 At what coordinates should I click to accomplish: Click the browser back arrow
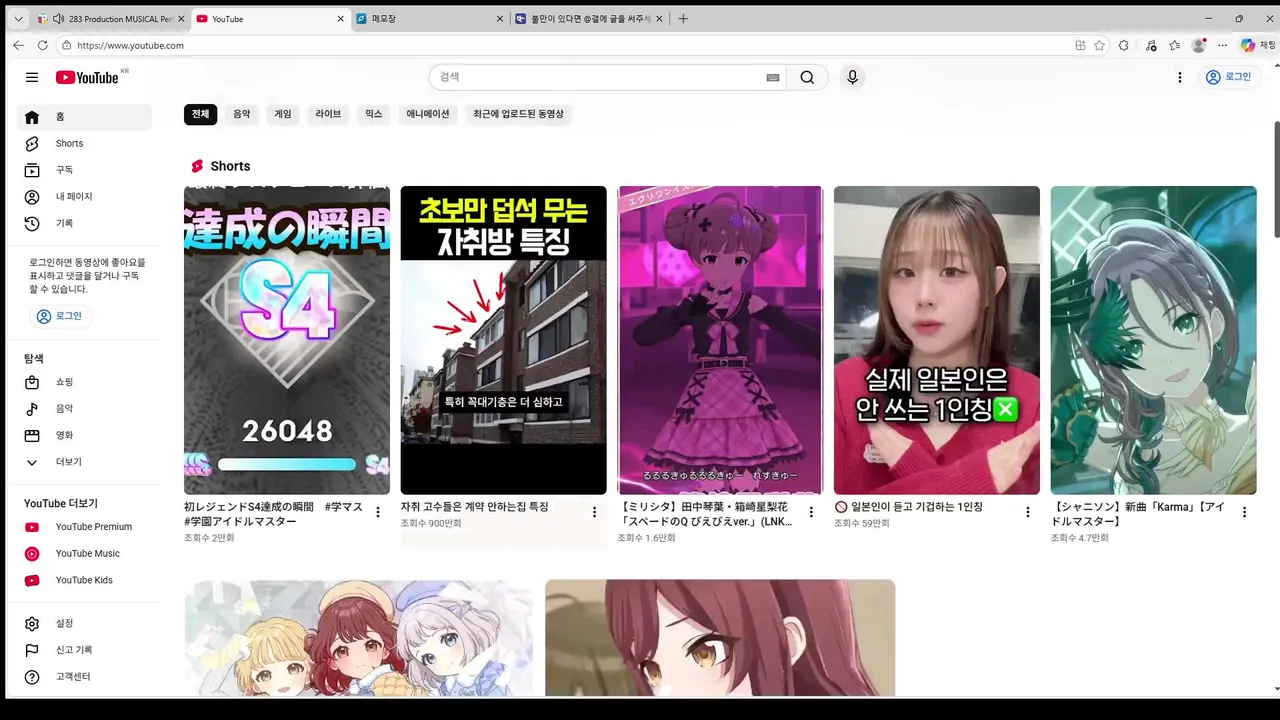[18, 45]
